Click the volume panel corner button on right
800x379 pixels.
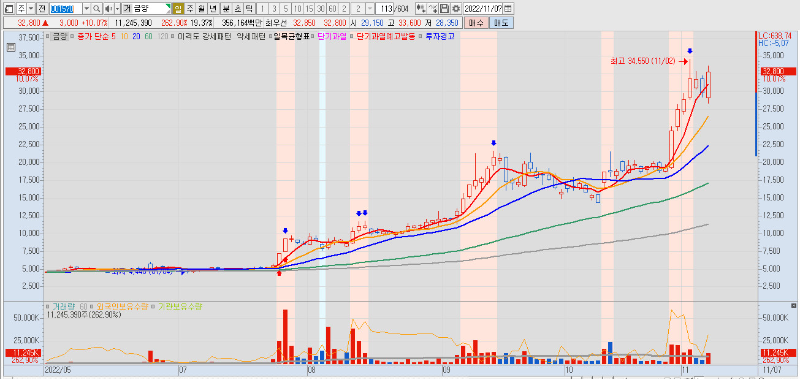(x=793, y=306)
